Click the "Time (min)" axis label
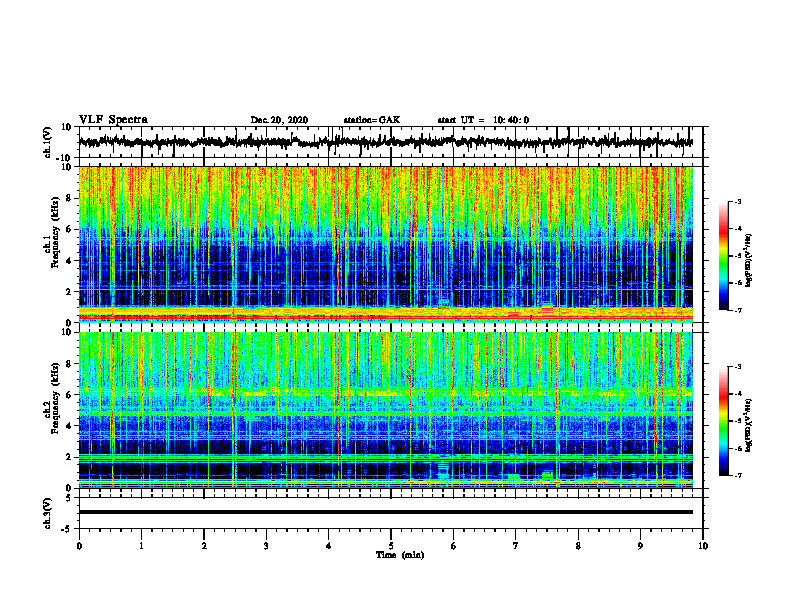This screenshot has height=612, width=792. point(400,555)
